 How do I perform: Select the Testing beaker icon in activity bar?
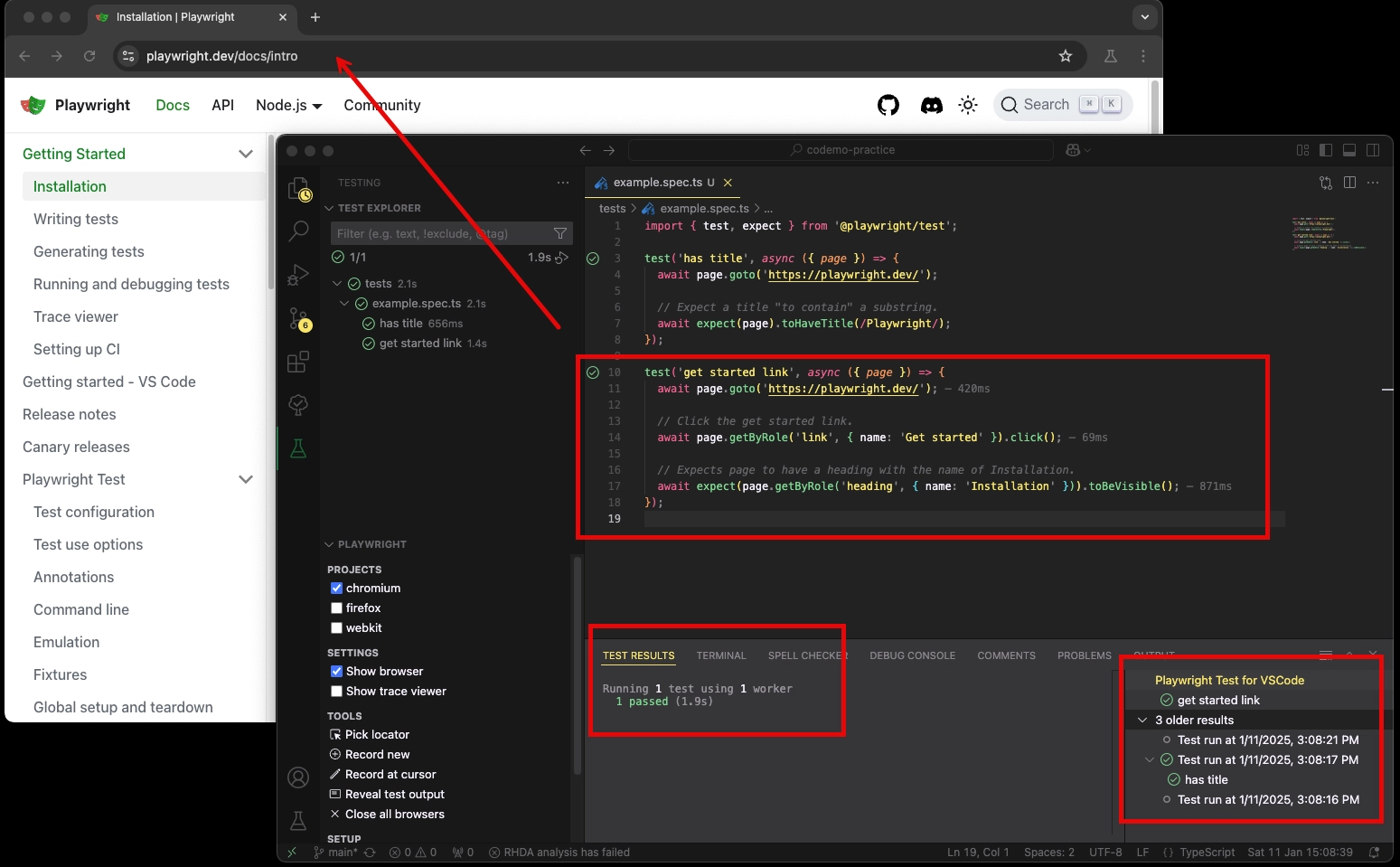pyautogui.click(x=298, y=448)
